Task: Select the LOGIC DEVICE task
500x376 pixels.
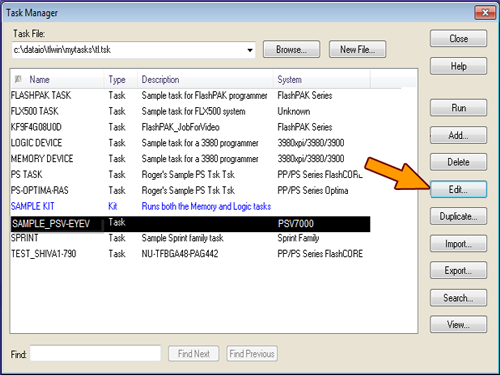Action: point(190,143)
